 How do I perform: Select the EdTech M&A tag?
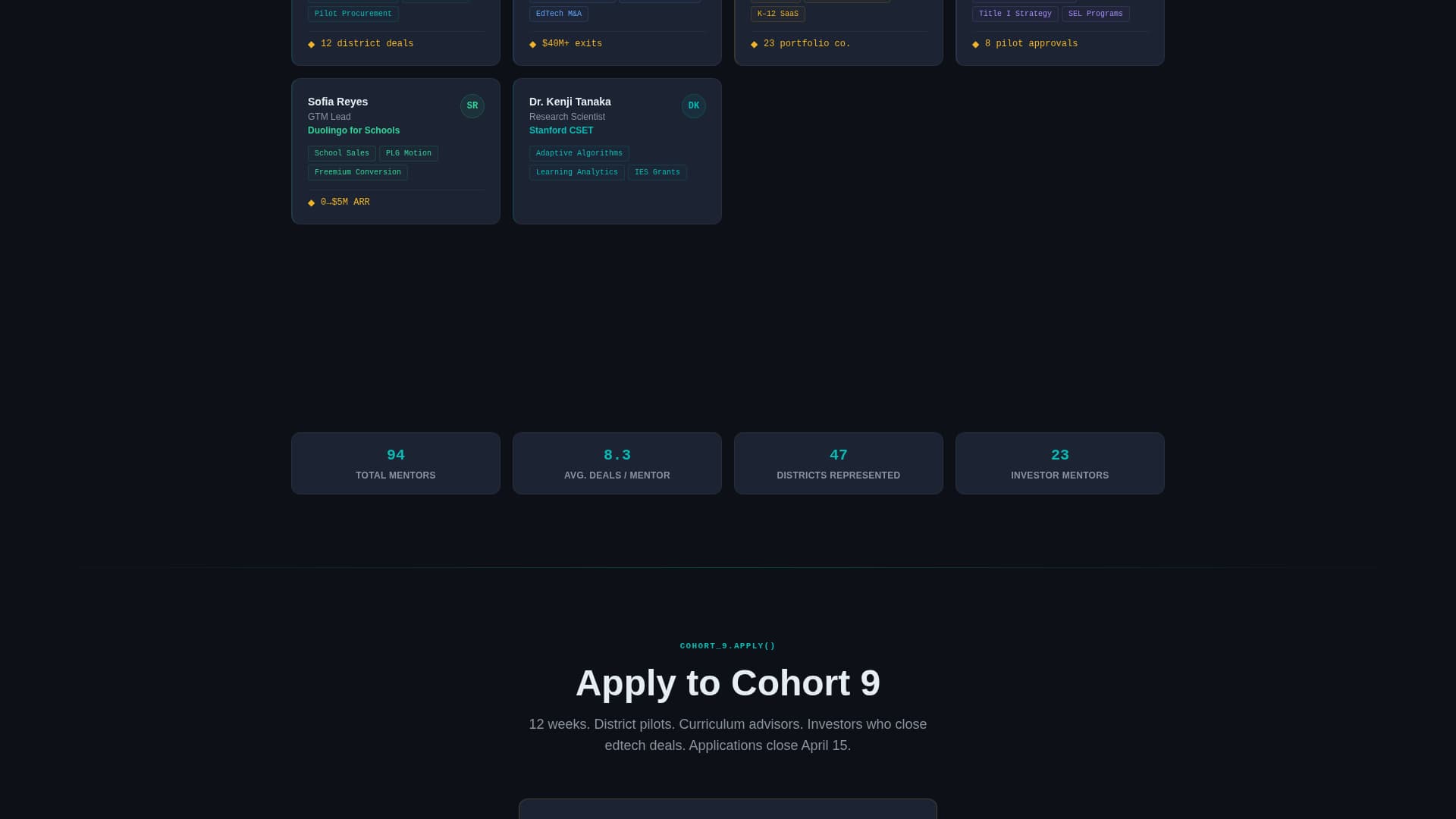[558, 14]
